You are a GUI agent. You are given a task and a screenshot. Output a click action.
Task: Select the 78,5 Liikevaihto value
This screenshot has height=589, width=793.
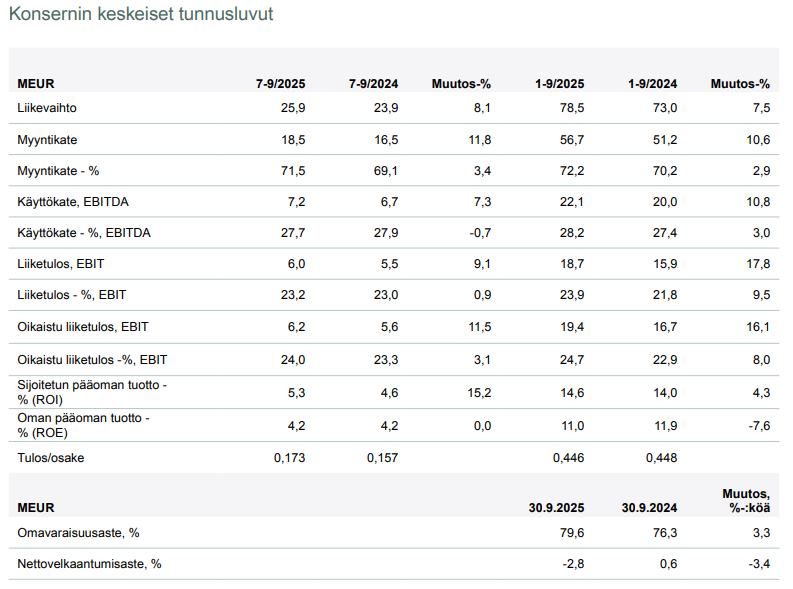[x=572, y=107]
